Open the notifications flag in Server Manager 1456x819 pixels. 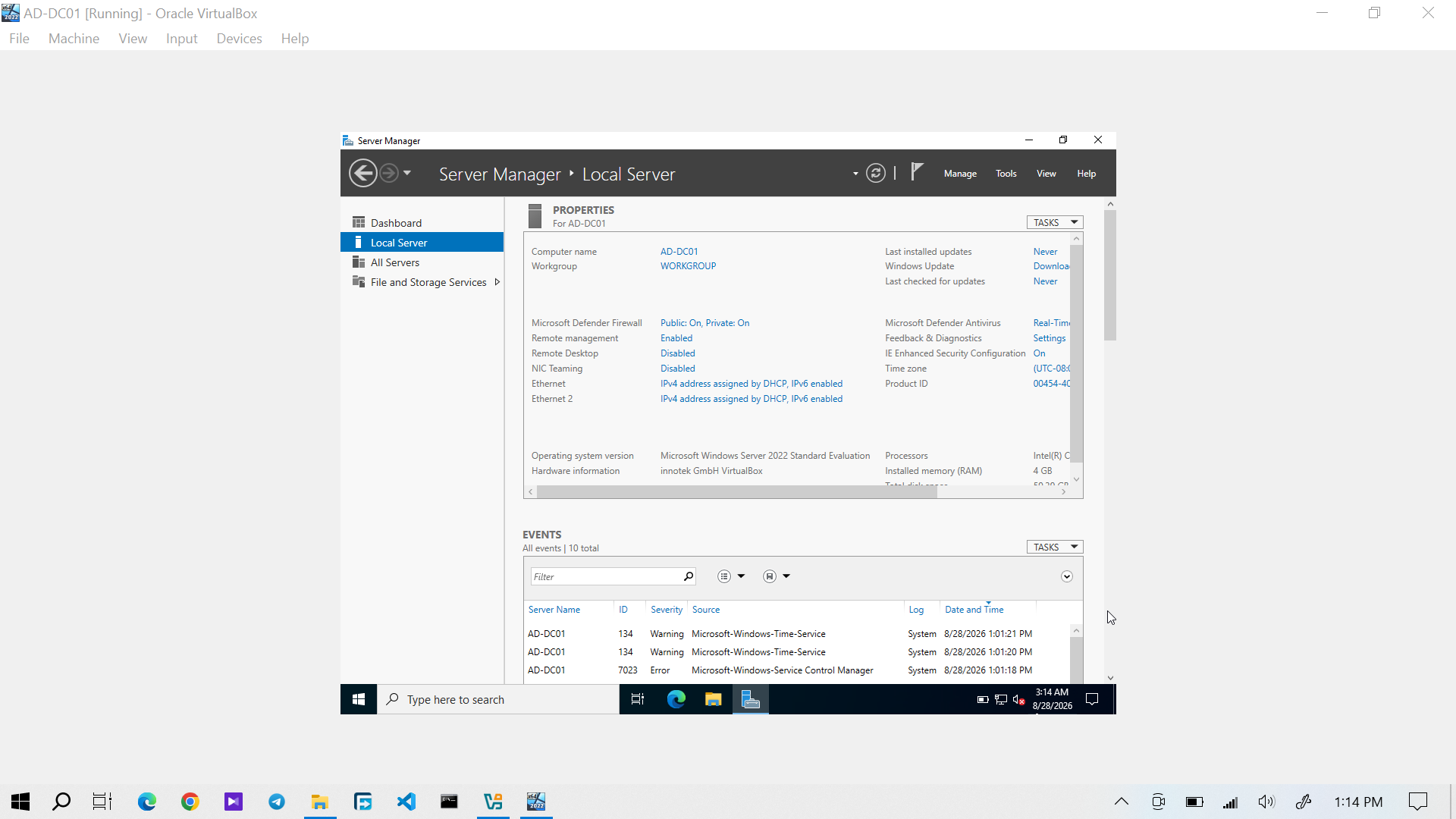(917, 172)
